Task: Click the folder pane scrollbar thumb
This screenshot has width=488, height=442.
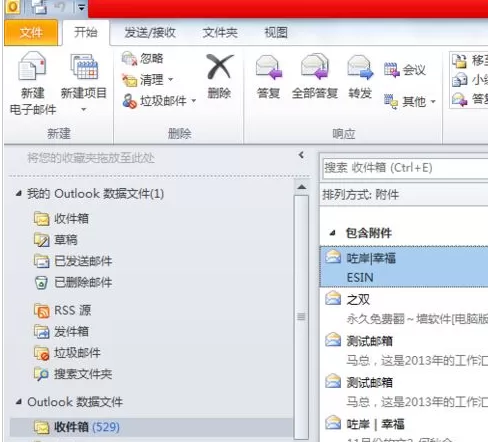Action: click(301, 317)
